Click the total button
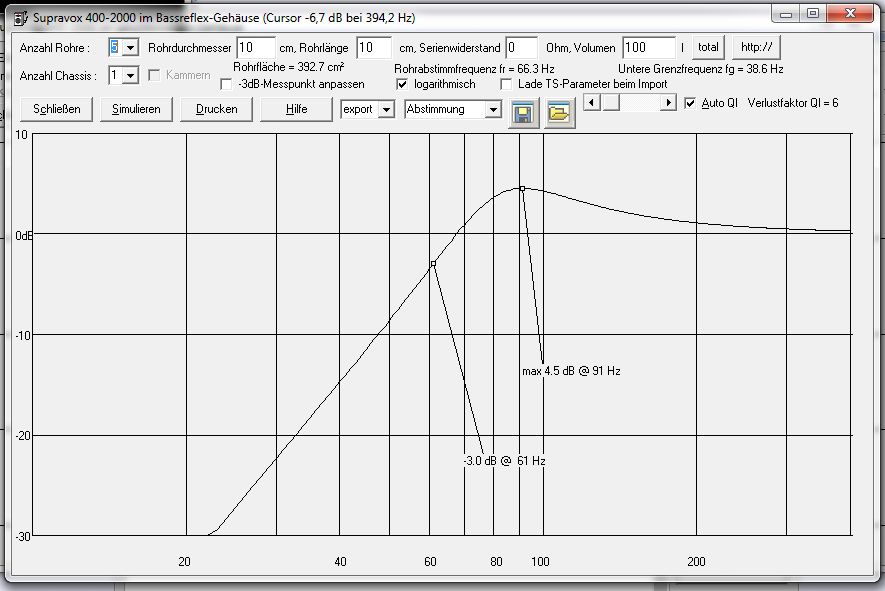Screen dimensions: 885x591 pos(708,47)
